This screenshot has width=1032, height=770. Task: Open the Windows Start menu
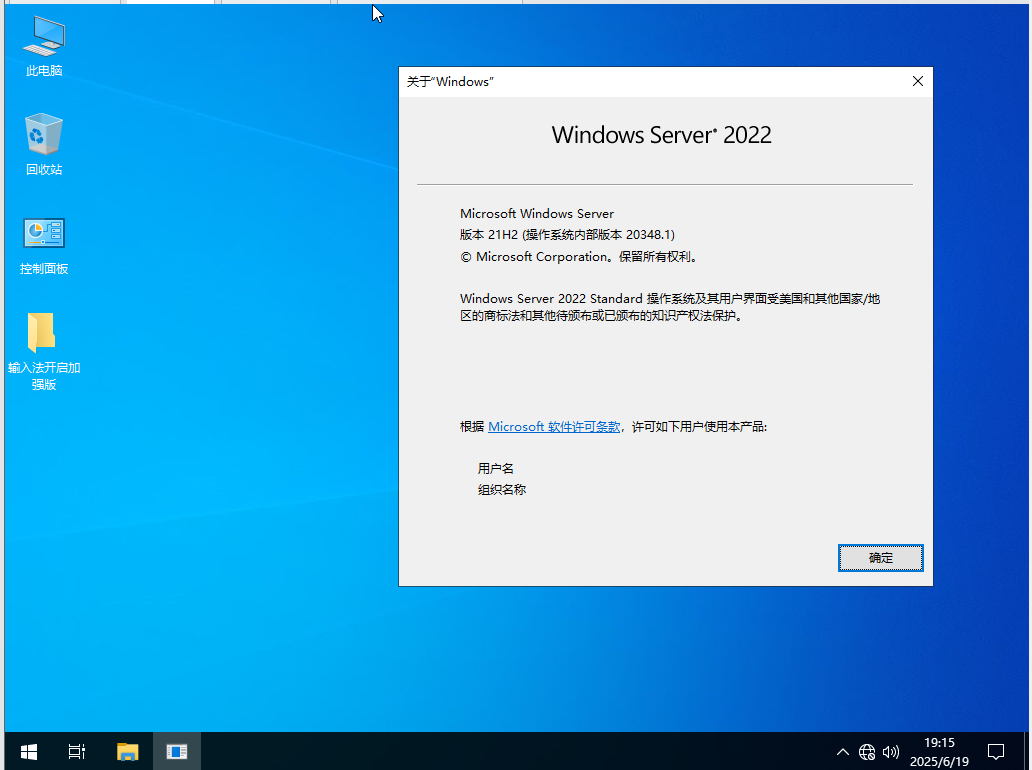pos(28,751)
